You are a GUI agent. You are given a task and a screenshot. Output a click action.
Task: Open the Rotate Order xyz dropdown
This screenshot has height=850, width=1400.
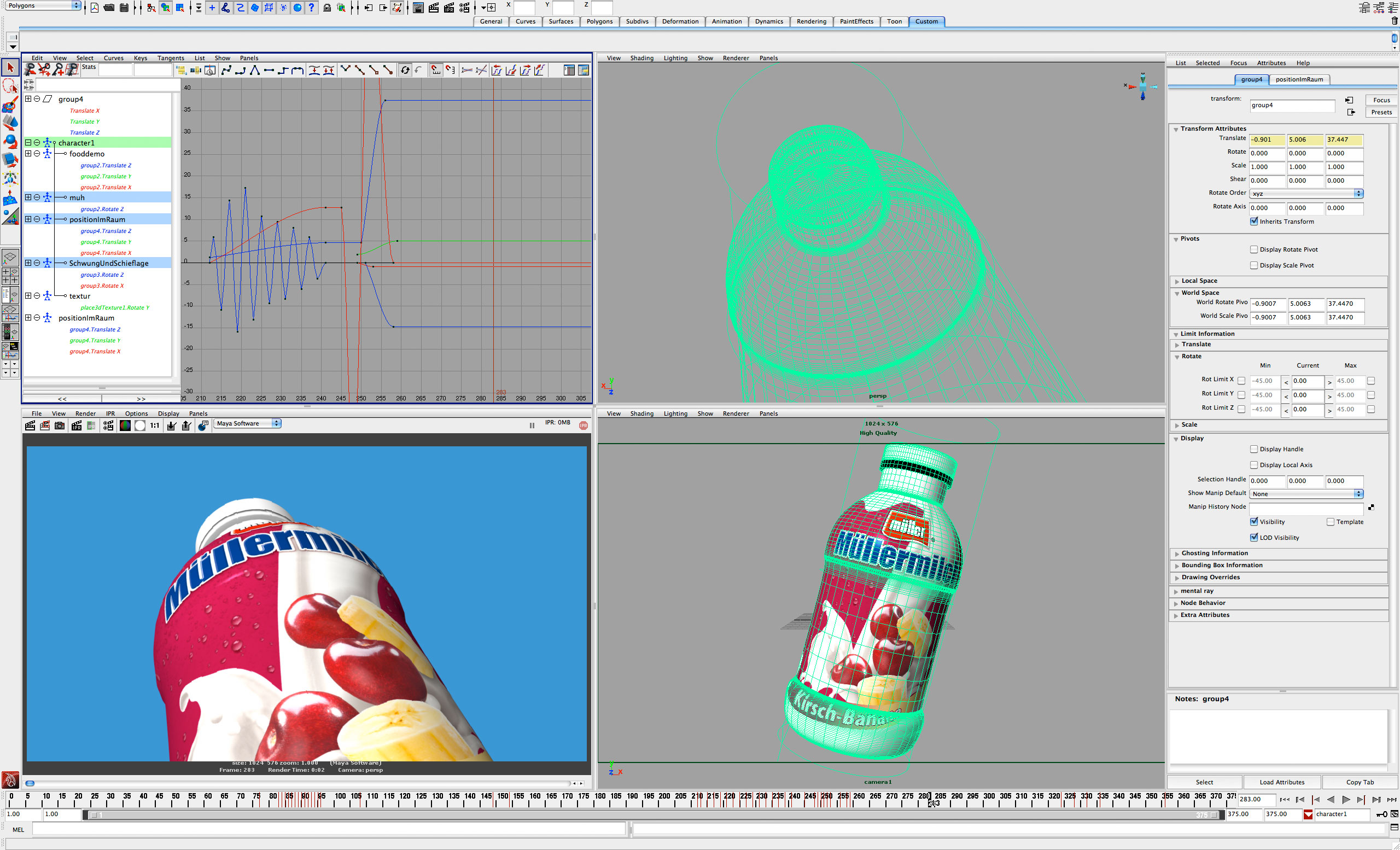point(1306,194)
